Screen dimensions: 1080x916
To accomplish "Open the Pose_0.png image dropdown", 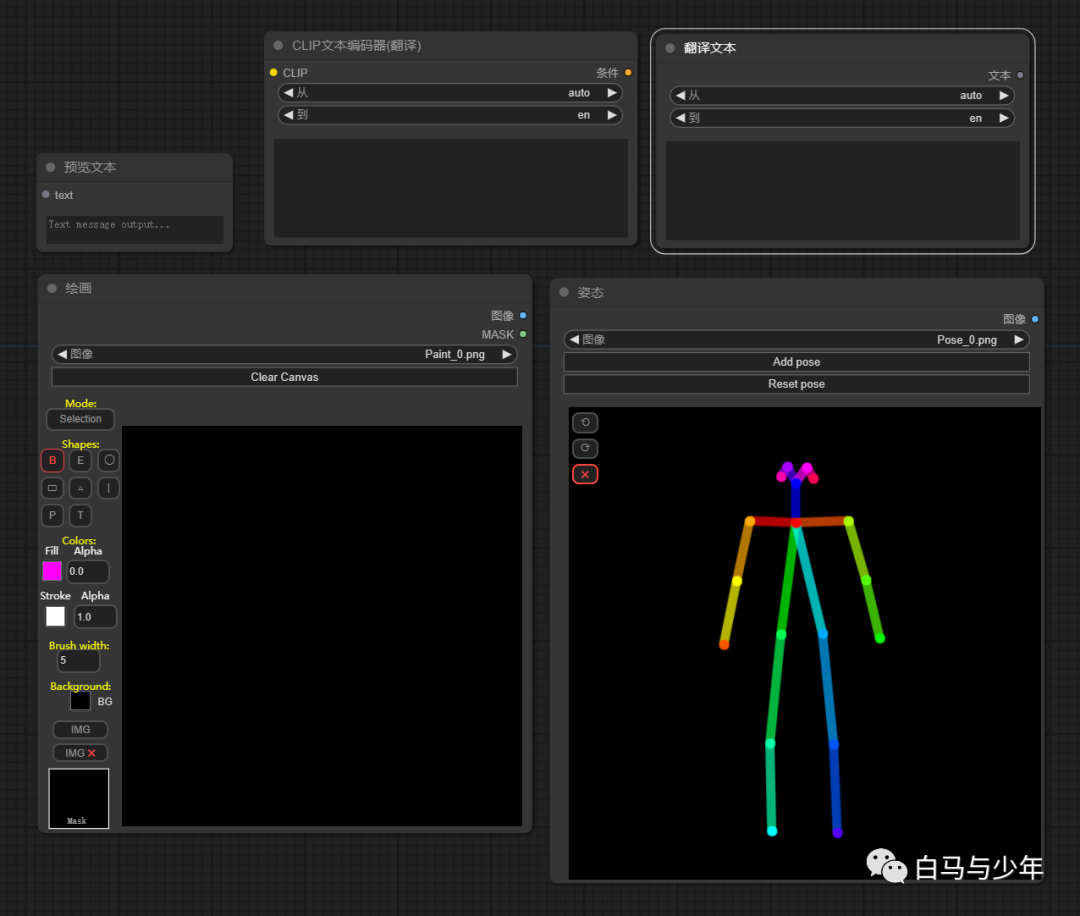I will 796,340.
